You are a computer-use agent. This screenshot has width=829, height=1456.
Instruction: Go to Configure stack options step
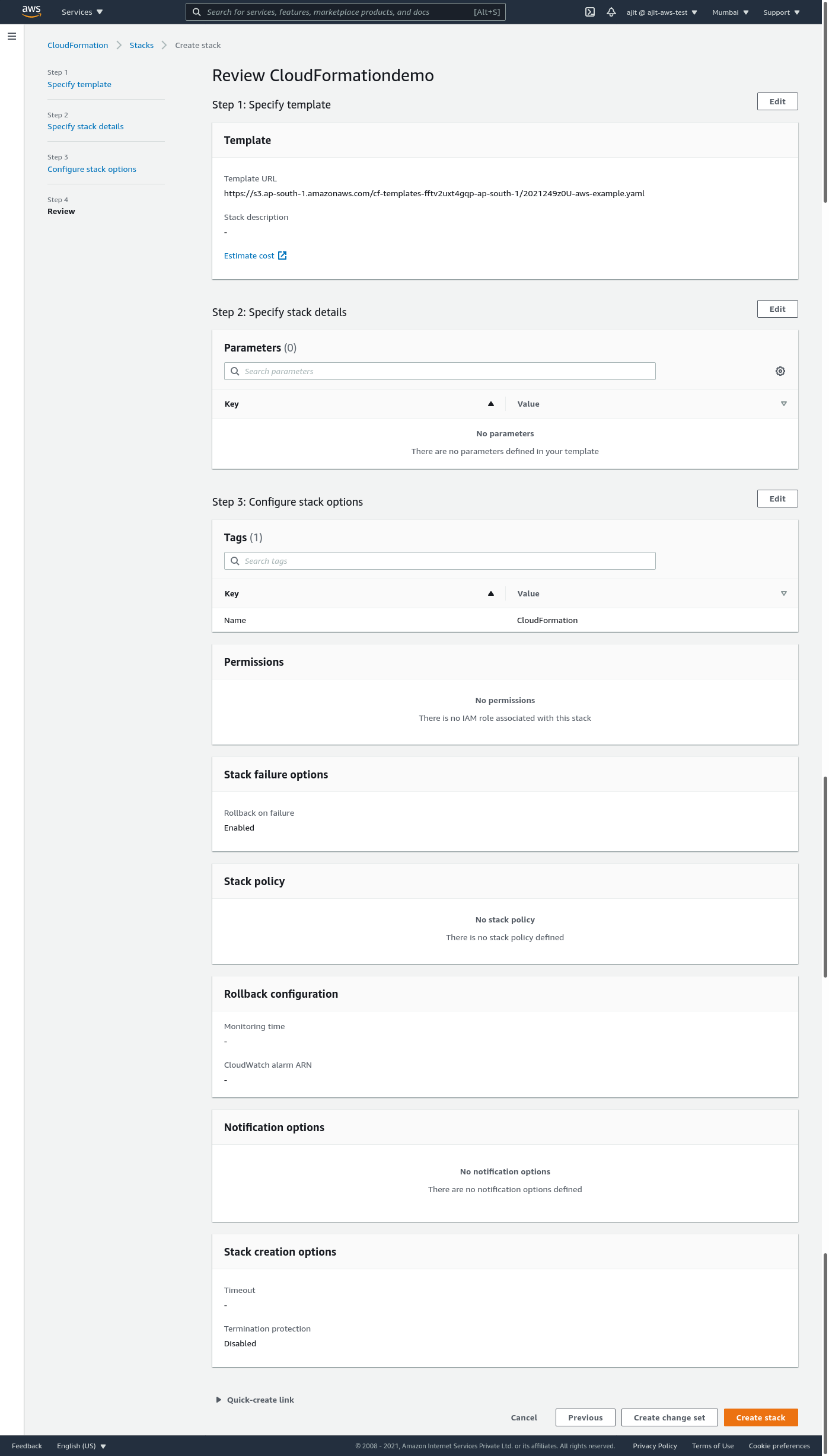click(92, 169)
